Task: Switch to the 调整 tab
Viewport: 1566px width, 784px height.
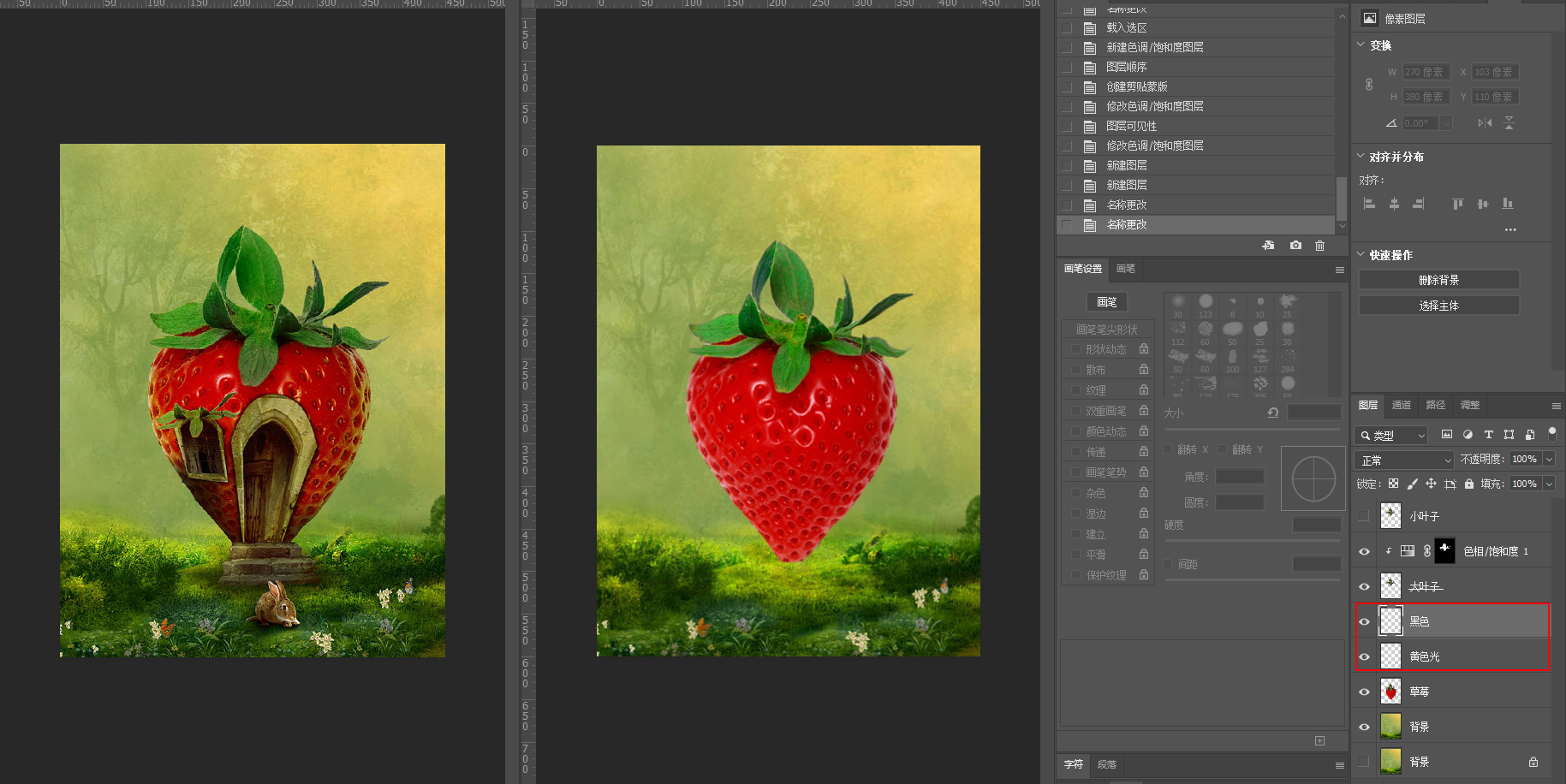Action: tap(1470, 405)
